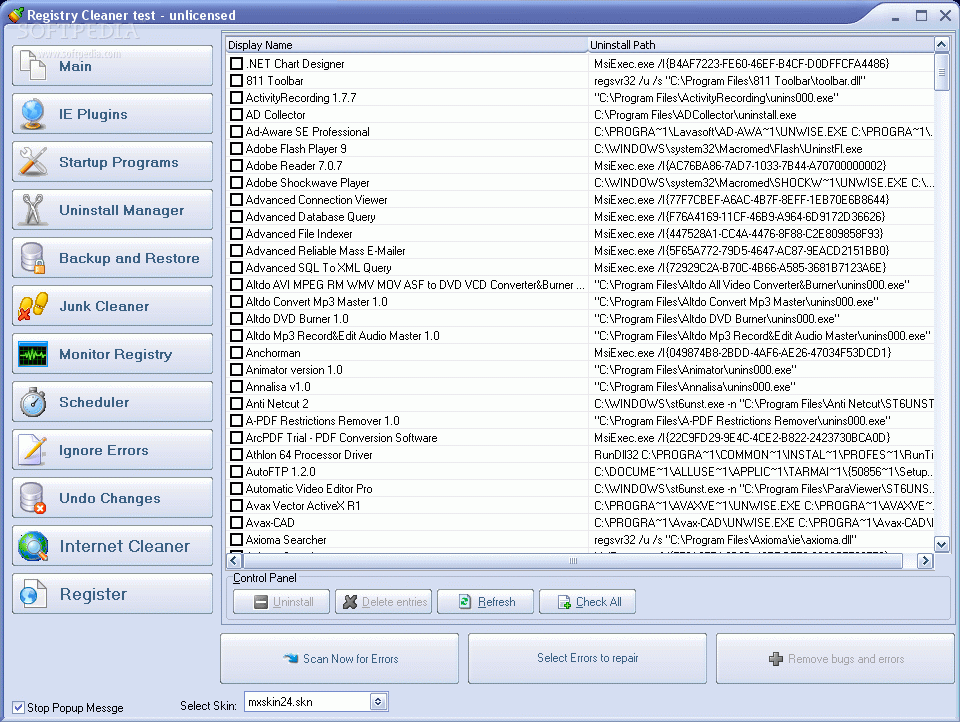The width and height of the screenshot is (960, 722).
Task: Open the Scheduler section
Action: point(113,402)
